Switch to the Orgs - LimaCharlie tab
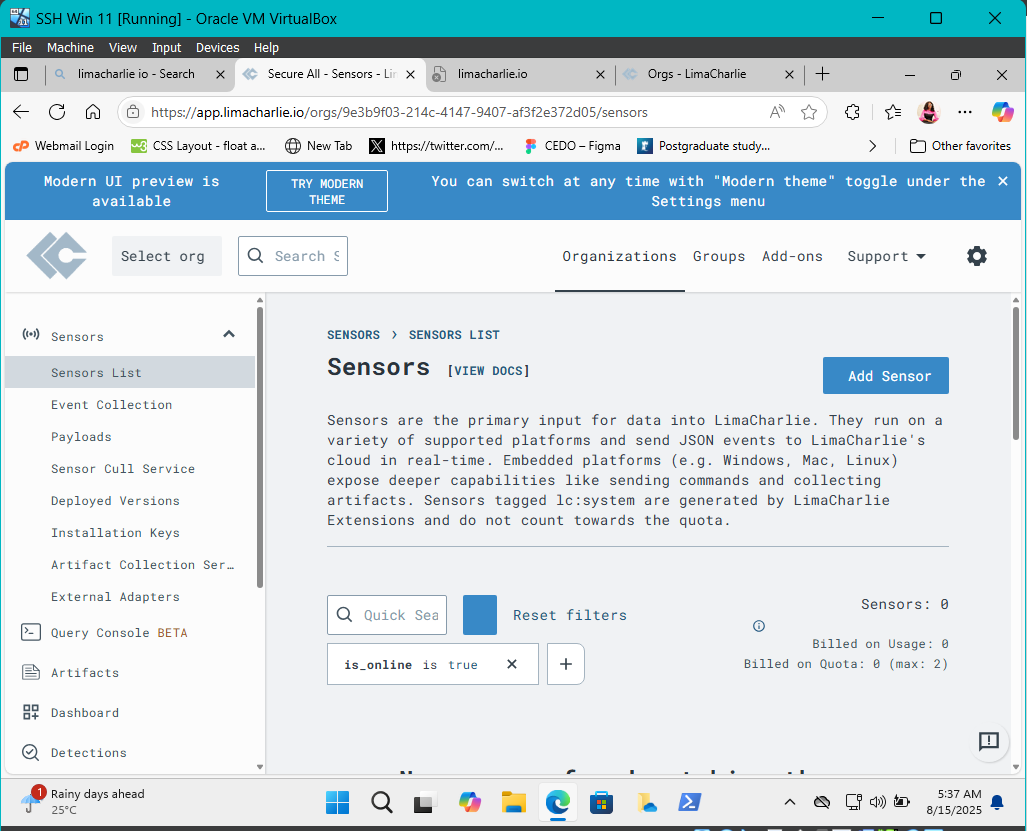The height and width of the screenshot is (831, 1027). tap(697, 74)
